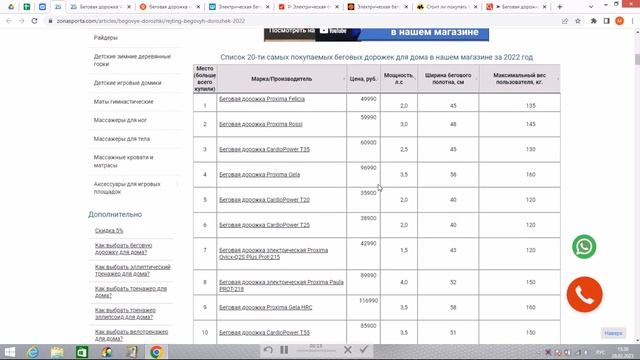Screen dimensions: 640x360
Task: Open the pinned green Sheets tab
Action: coord(27,7)
